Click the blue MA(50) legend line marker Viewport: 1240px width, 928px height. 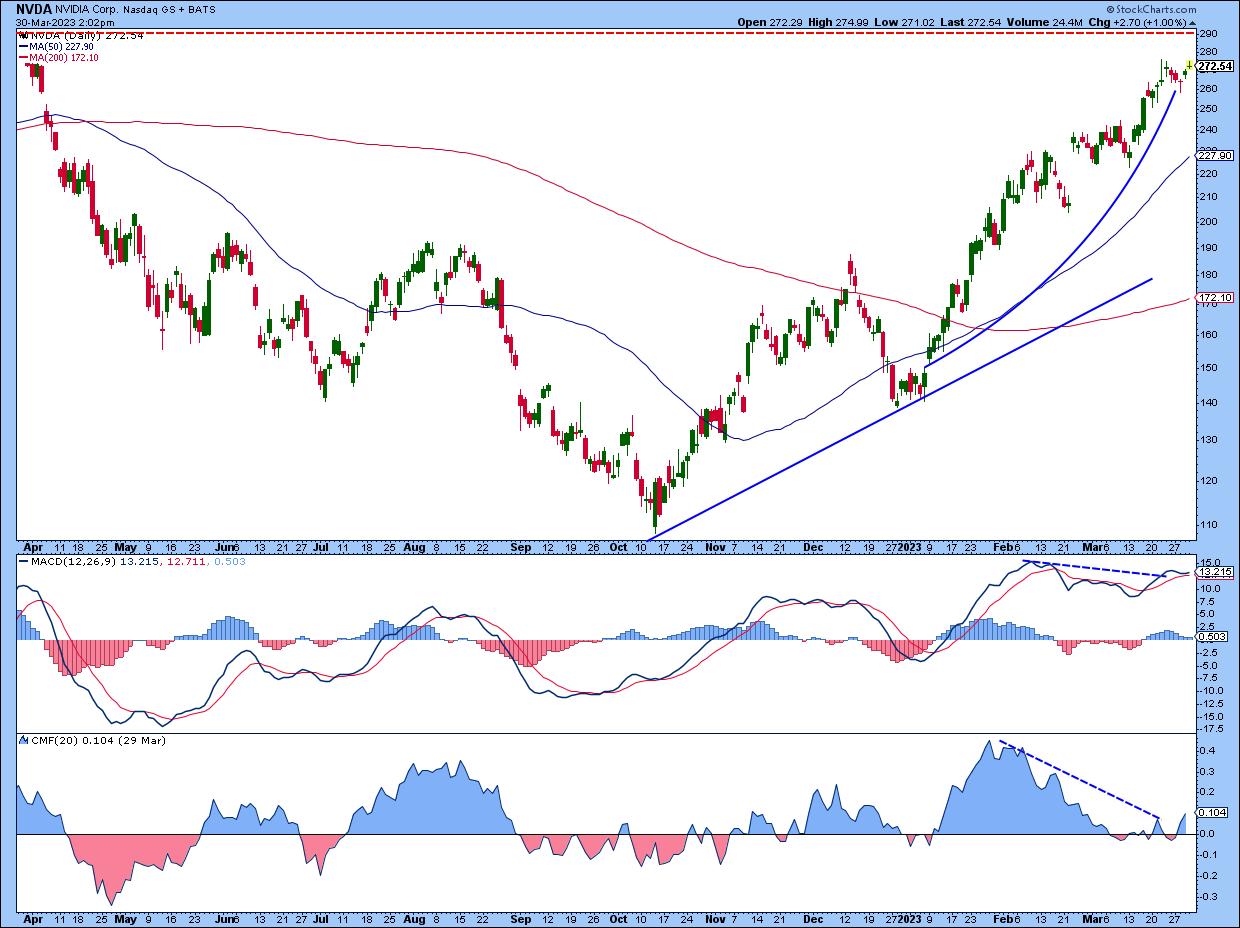click(x=23, y=46)
